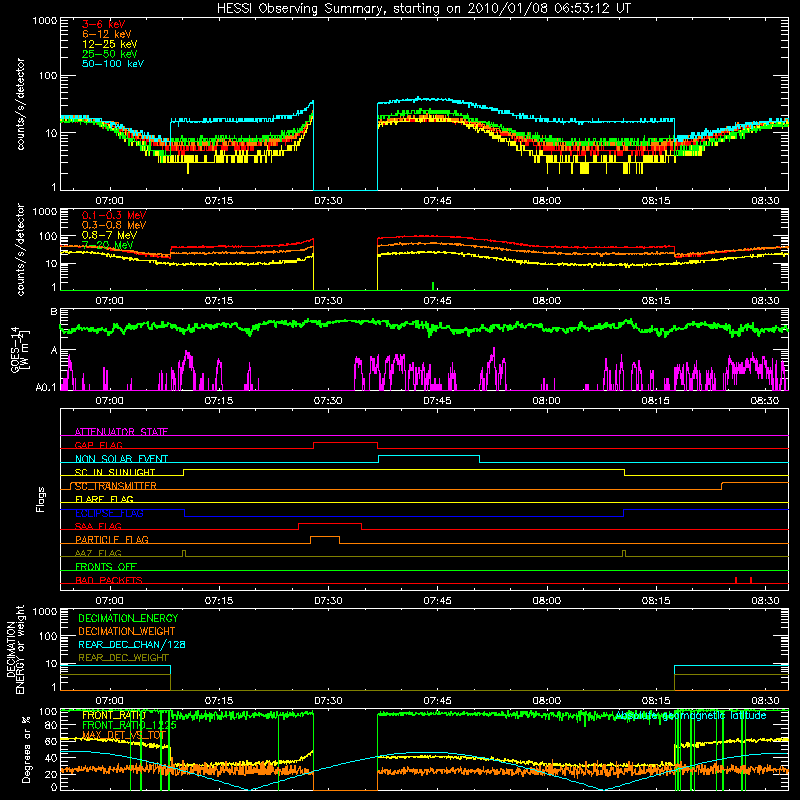The image size is (800, 800).
Task: Click the 08:15 time label under Flags panel
Action: coord(656,601)
